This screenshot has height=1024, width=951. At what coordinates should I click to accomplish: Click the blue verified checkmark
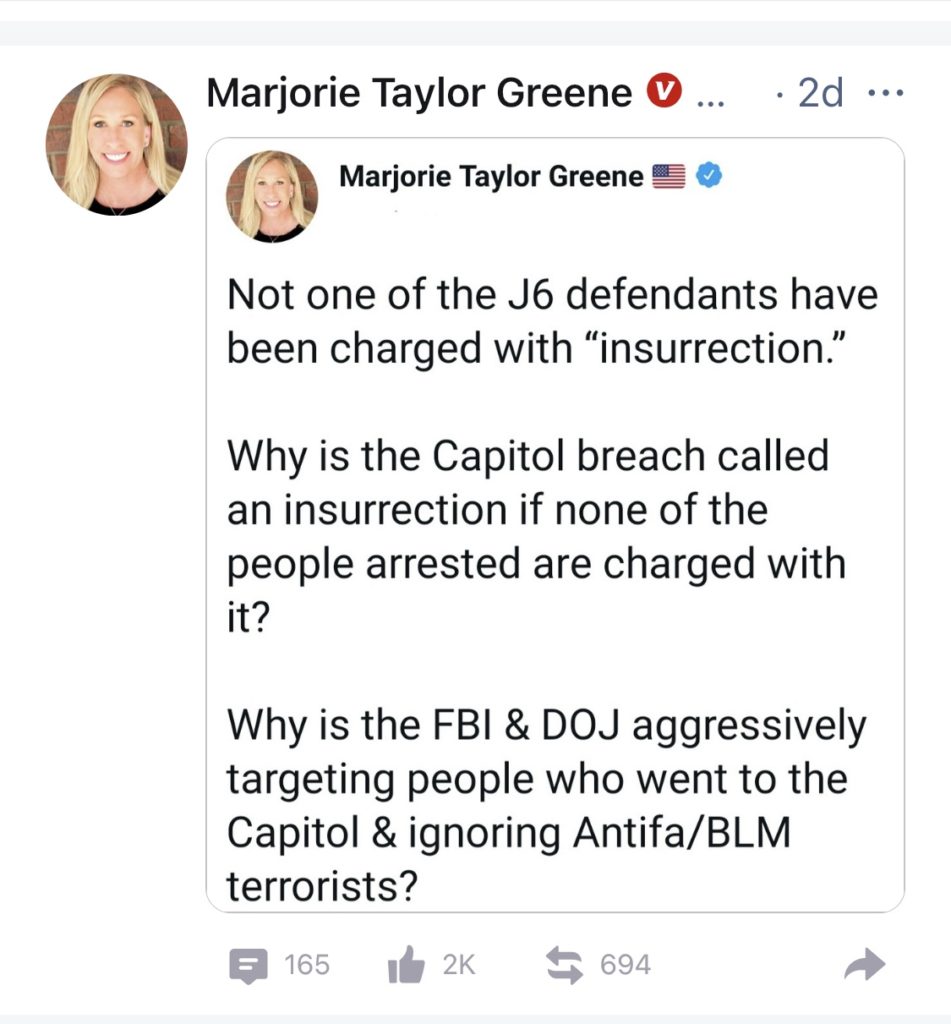tap(709, 177)
